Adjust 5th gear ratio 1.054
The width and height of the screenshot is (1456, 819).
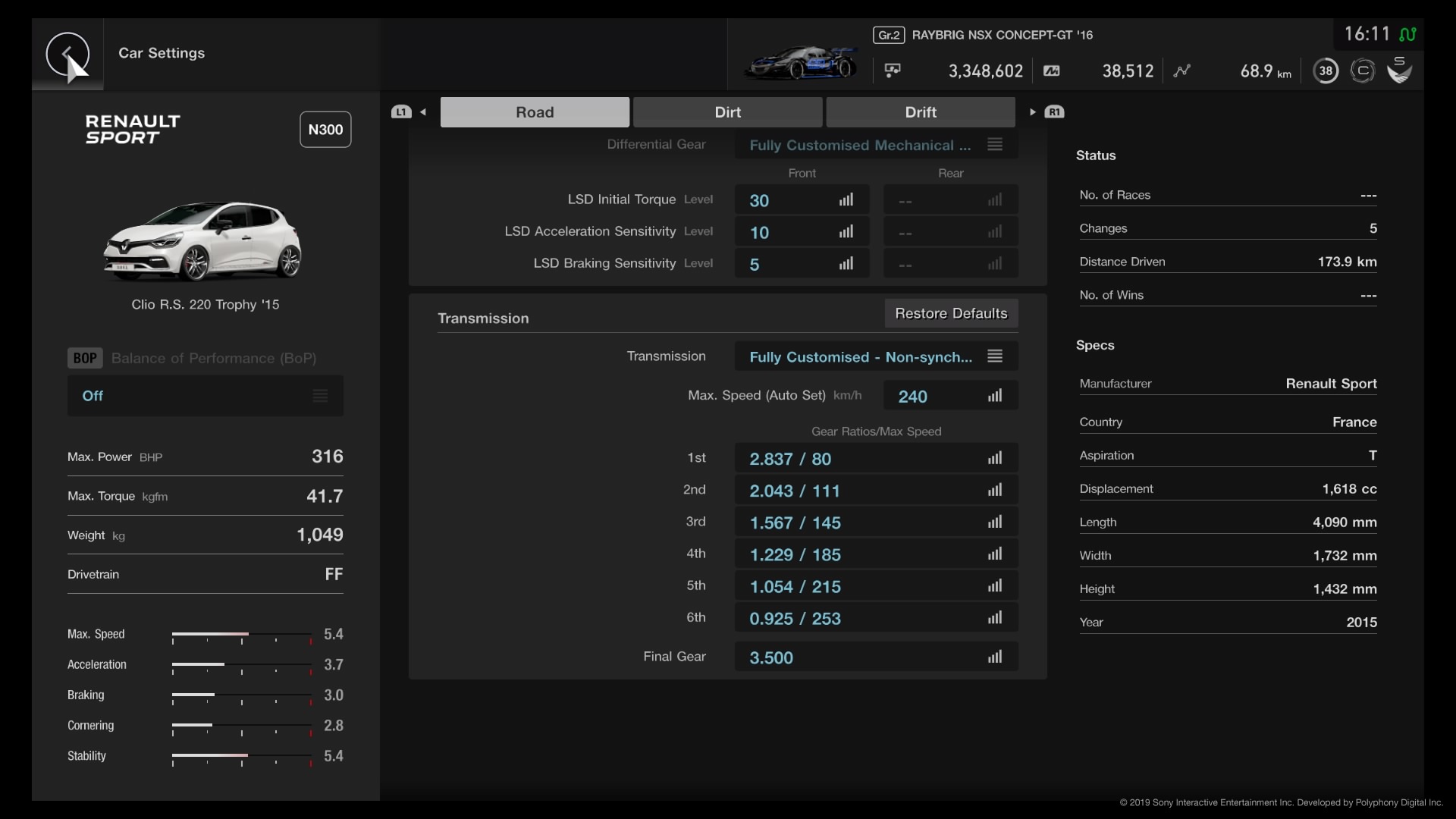876,585
